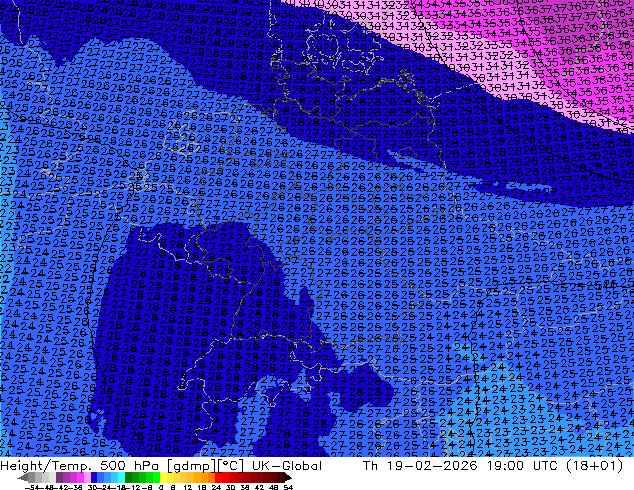Click the '19:00' time value
Viewport: 634px width, 490px height.
point(505,466)
